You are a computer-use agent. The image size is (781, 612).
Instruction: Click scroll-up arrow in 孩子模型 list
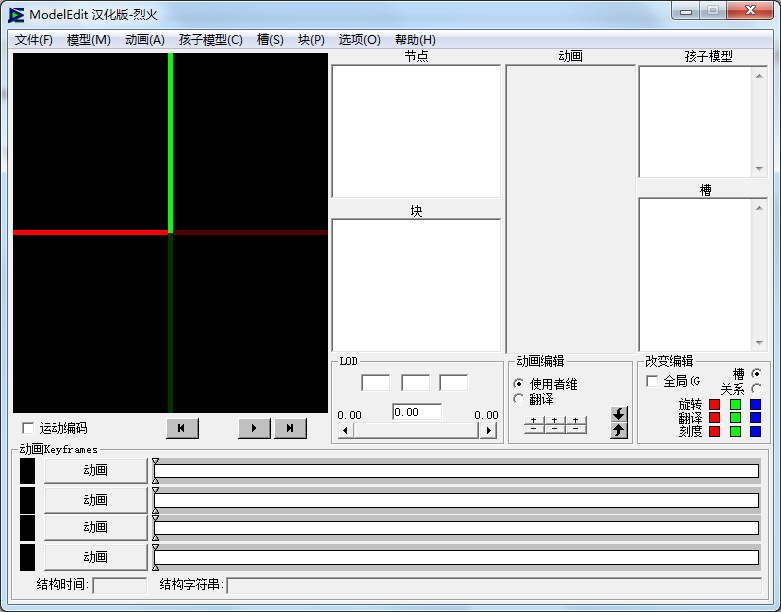click(x=759, y=76)
